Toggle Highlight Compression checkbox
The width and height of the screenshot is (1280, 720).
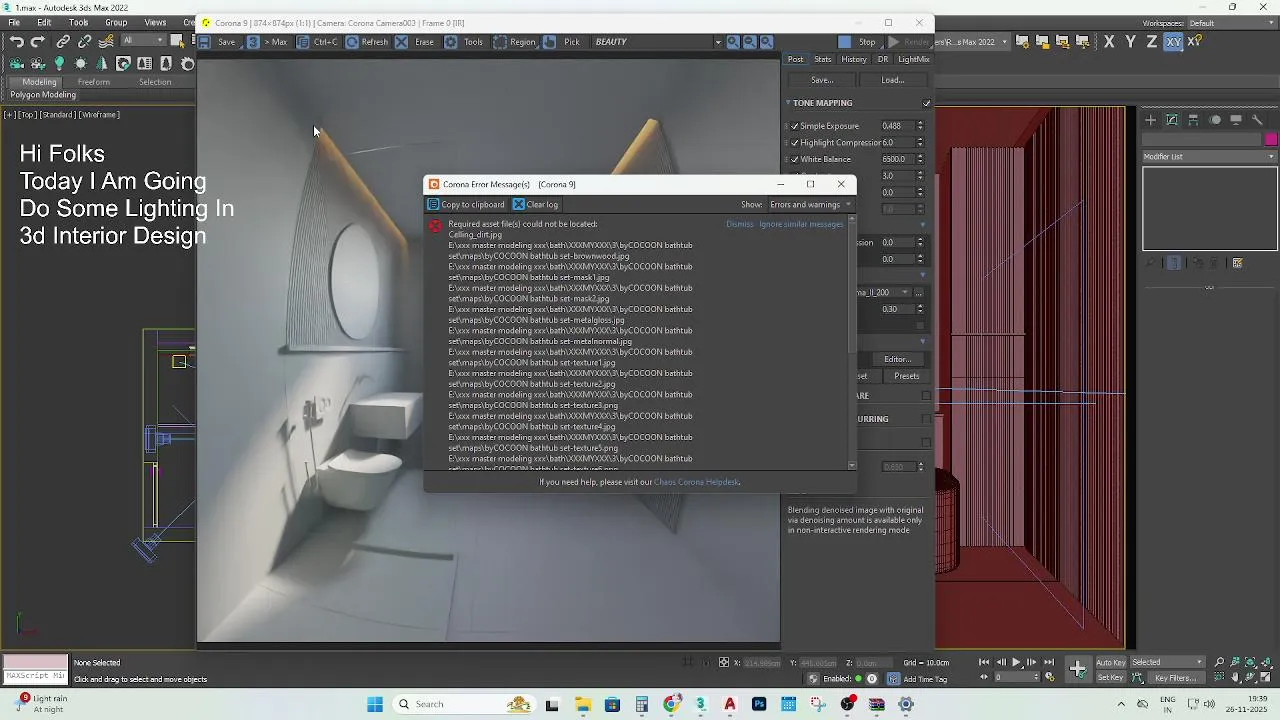pos(795,143)
